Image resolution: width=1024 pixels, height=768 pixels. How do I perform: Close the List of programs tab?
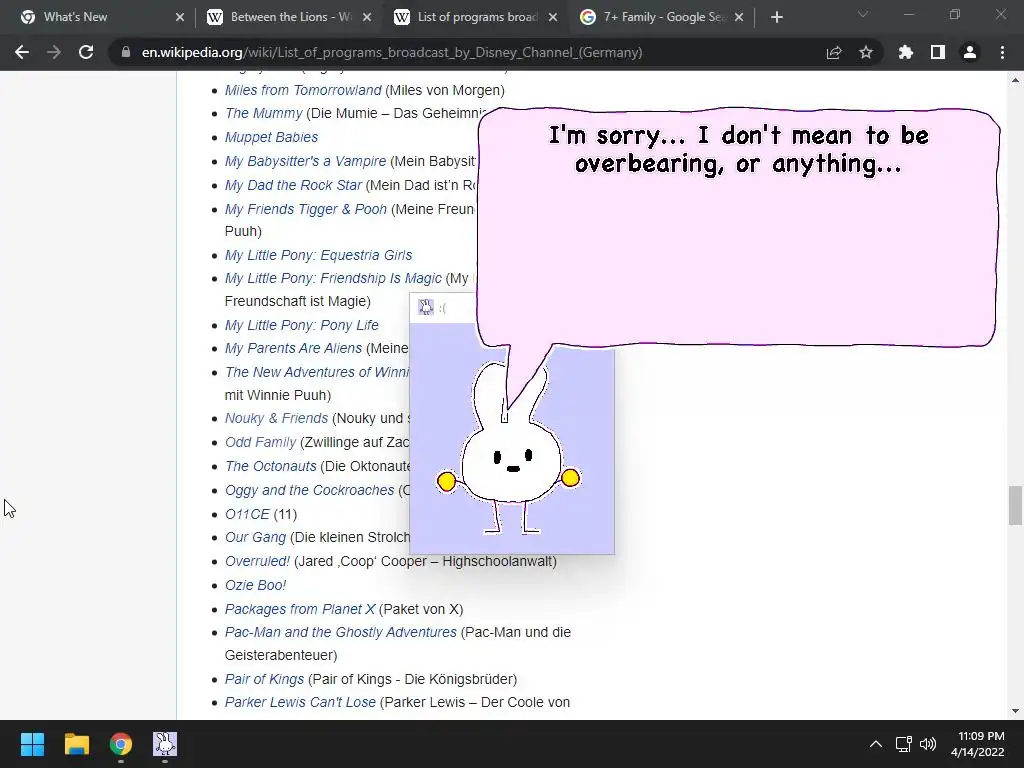(553, 17)
